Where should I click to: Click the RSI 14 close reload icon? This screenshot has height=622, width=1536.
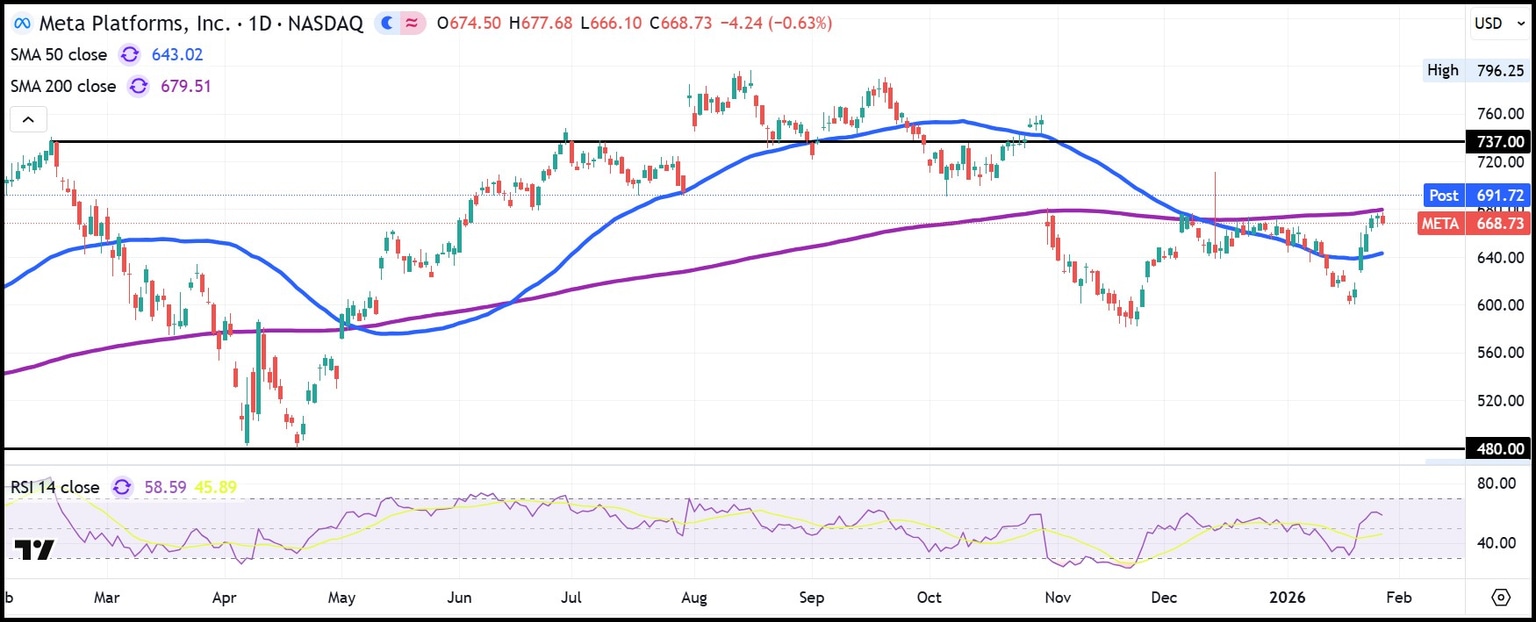pyautogui.click(x=122, y=487)
